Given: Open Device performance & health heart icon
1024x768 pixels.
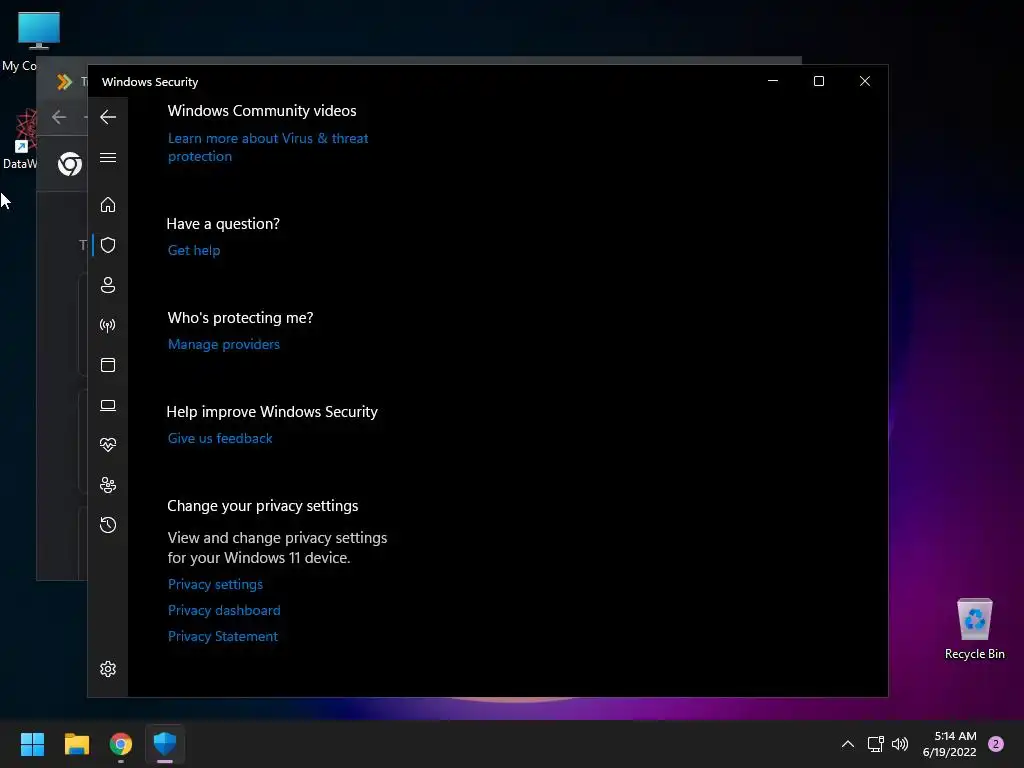Looking at the screenshot, I should coord(108,445).
